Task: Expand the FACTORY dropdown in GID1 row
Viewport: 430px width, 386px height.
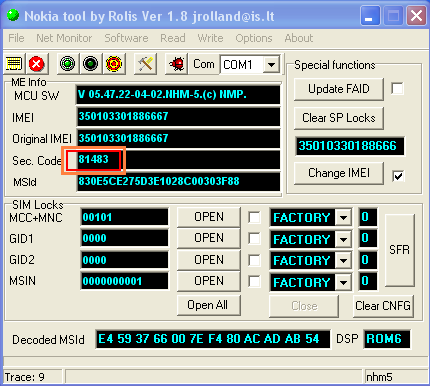Action: (x=343, y=239)
